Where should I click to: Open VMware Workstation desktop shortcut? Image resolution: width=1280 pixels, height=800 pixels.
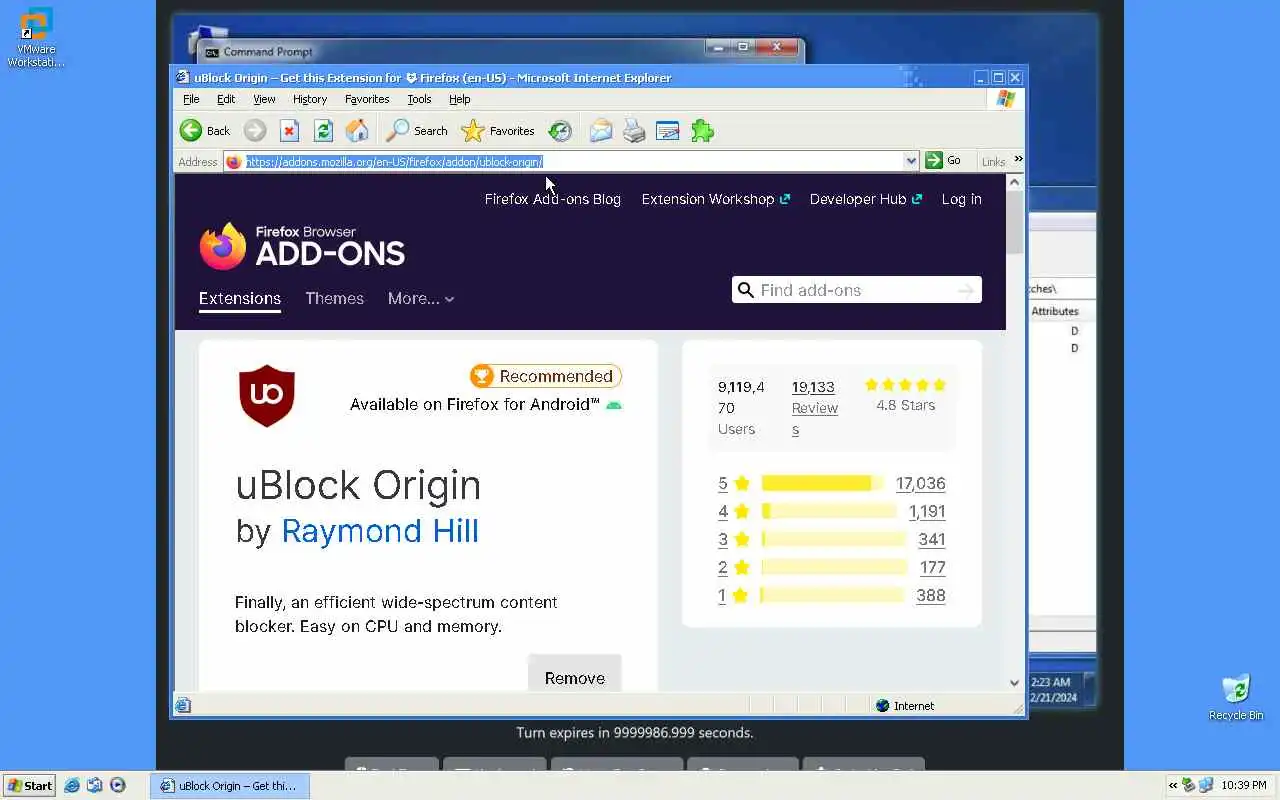(36, 38)
